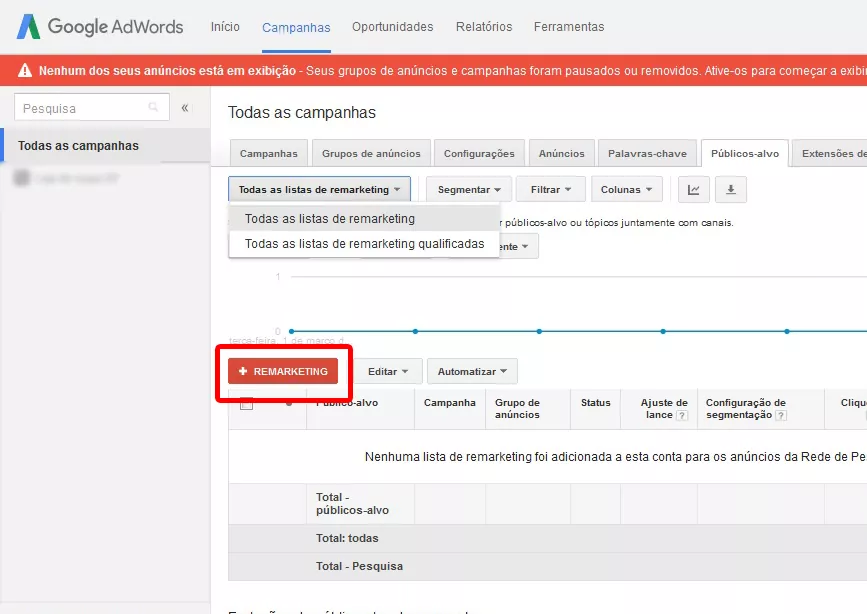Open Ferramentas in top navigation
Image resolution: width=867 pixels, height=614 pixels.
pos(569,27)
